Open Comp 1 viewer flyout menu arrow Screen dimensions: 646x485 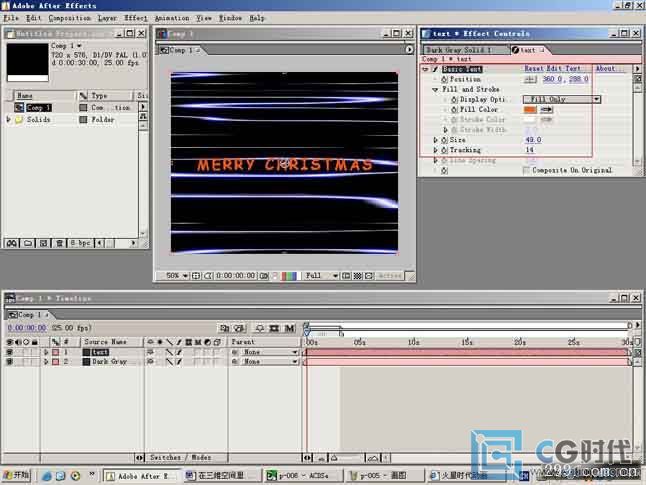pyautogui.click(x=409, y=50)
